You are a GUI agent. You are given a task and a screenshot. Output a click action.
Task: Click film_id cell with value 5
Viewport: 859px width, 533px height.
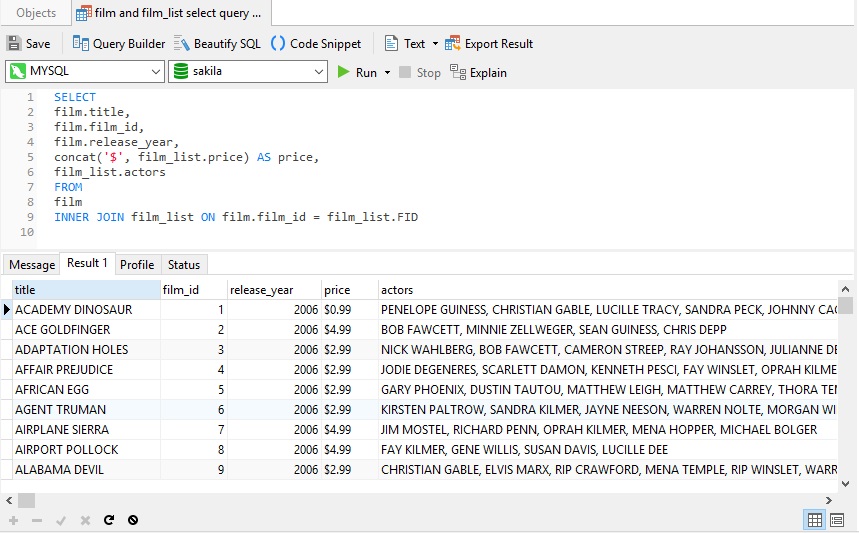coord(193,390)
